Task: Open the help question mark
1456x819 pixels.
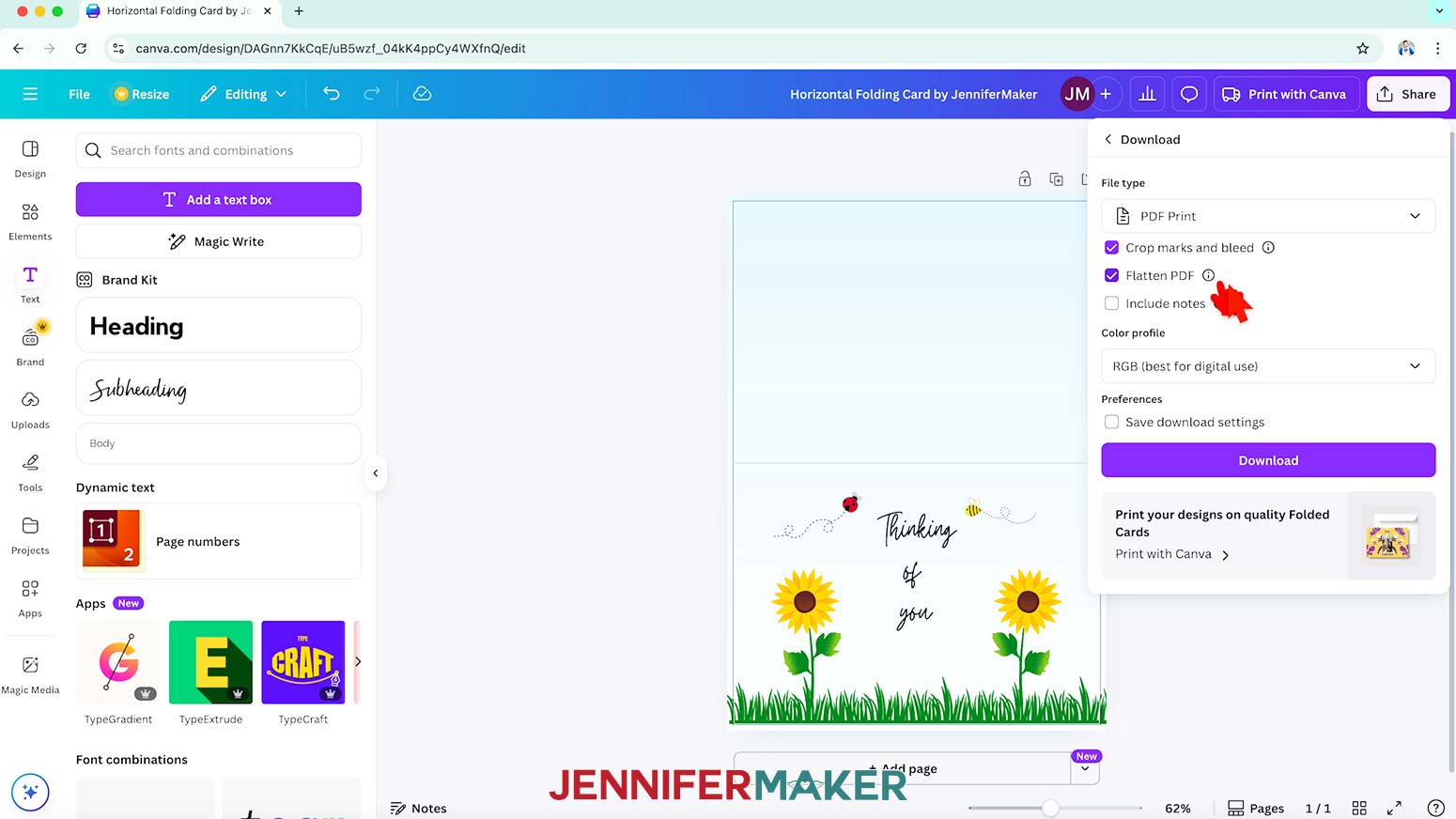Action: tap(1435, 808)
